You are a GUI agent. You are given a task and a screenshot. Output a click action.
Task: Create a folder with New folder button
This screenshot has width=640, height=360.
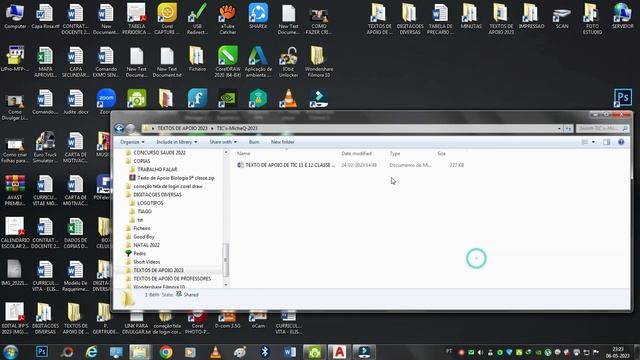[282, 142]
